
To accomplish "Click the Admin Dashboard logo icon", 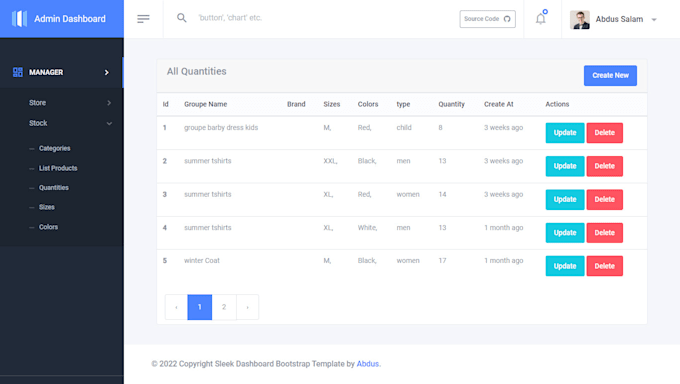I will tap(20, 19).
